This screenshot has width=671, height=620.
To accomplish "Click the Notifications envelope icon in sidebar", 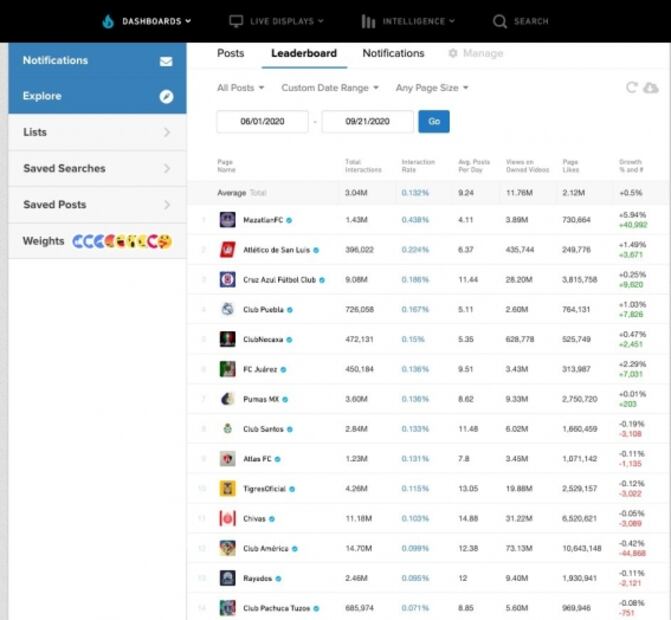I will 166,61.
